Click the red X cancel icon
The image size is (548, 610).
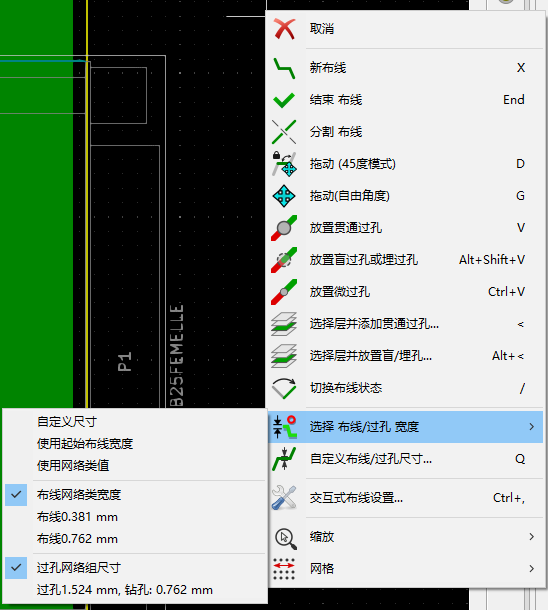(x=284, y=29)
